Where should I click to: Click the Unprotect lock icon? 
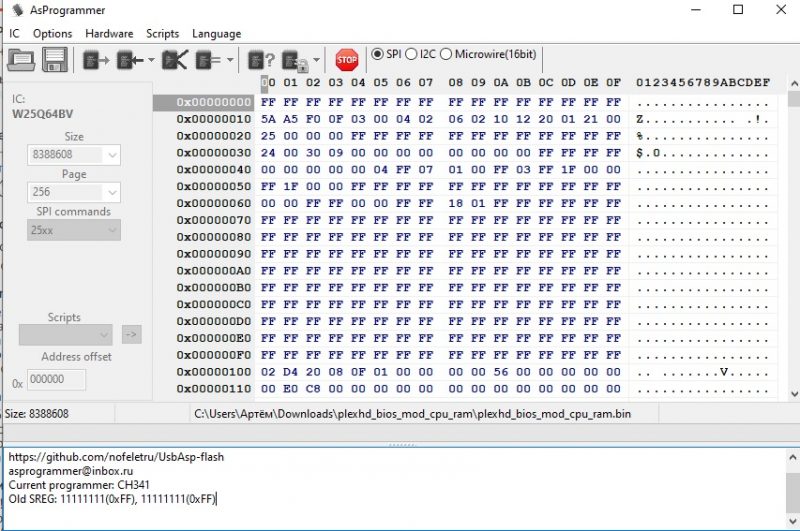(x=295, y=61)
